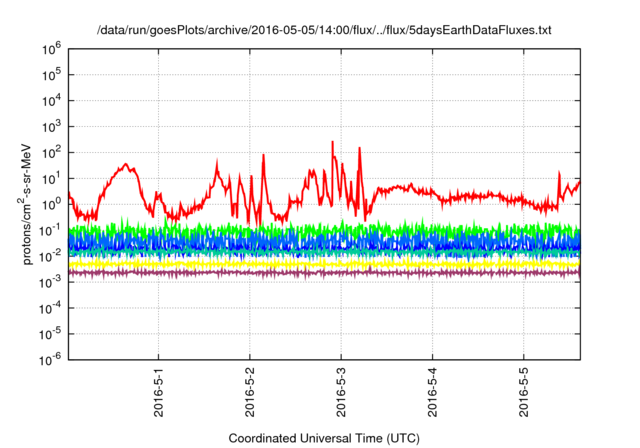Click the 10^-1 y-axis tick label

pyautogui.click(x=51, y=230)
